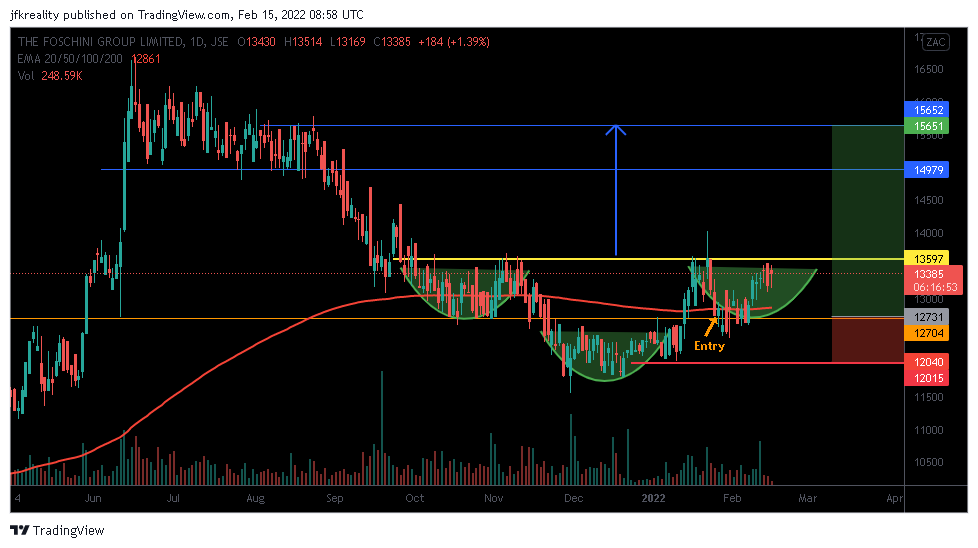
Task: Click the current price 13385 label
Action: pos(929,274)
